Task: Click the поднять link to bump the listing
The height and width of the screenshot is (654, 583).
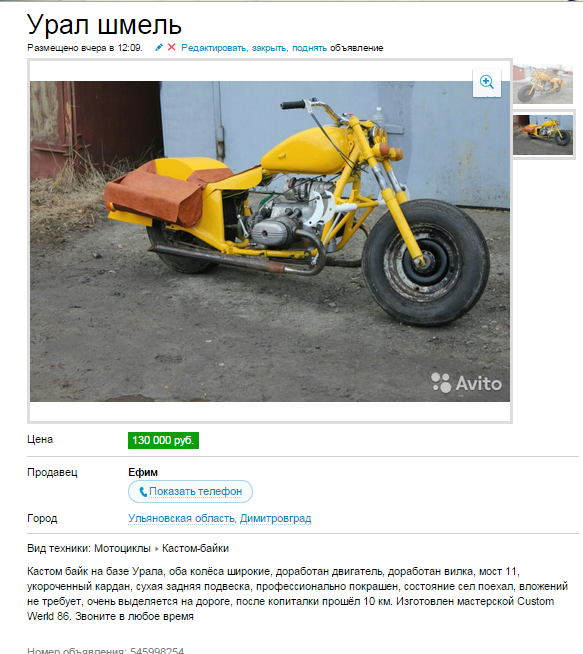Action: click(x=309, y=48)
